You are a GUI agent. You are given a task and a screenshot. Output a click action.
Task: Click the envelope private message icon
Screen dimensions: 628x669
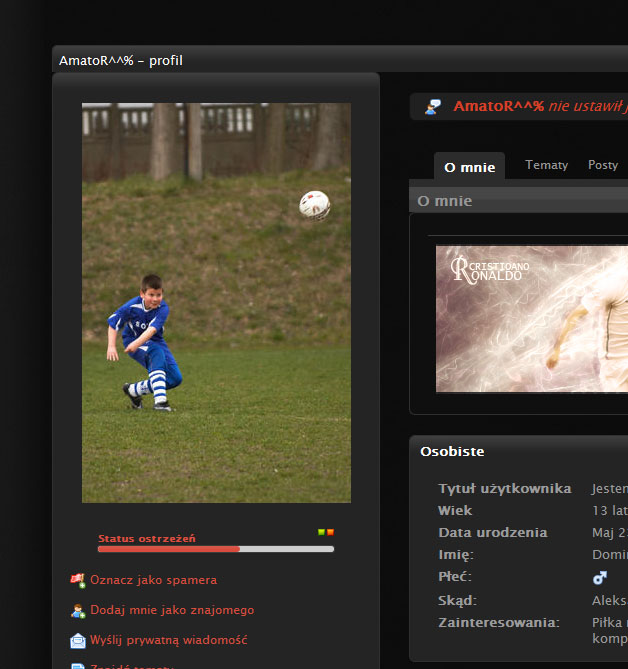tap(77, 640)
